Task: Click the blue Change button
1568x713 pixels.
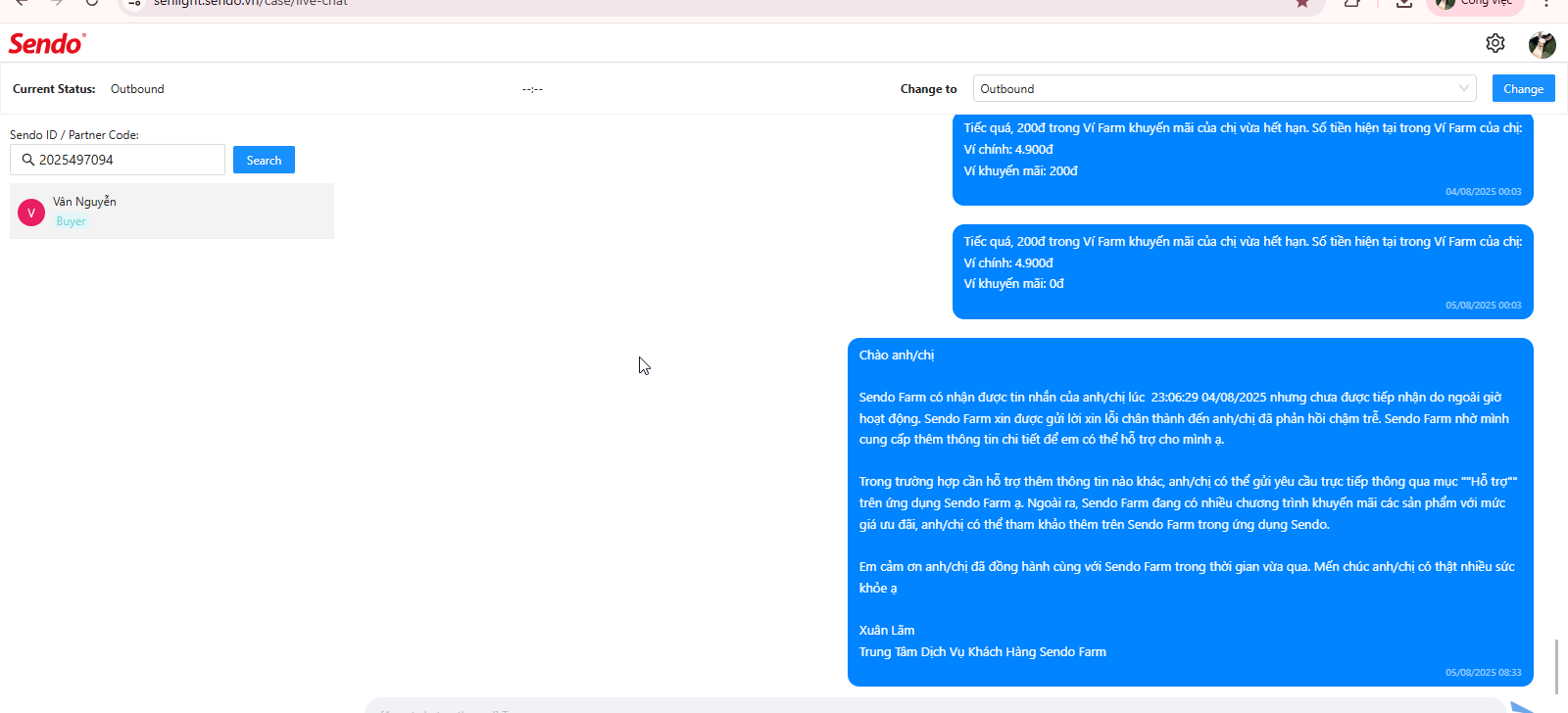Action: pos(1523,88)
